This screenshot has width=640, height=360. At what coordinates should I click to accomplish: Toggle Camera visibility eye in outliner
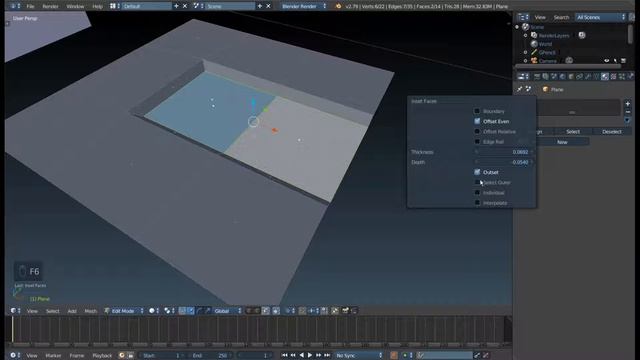pos(607,60)
